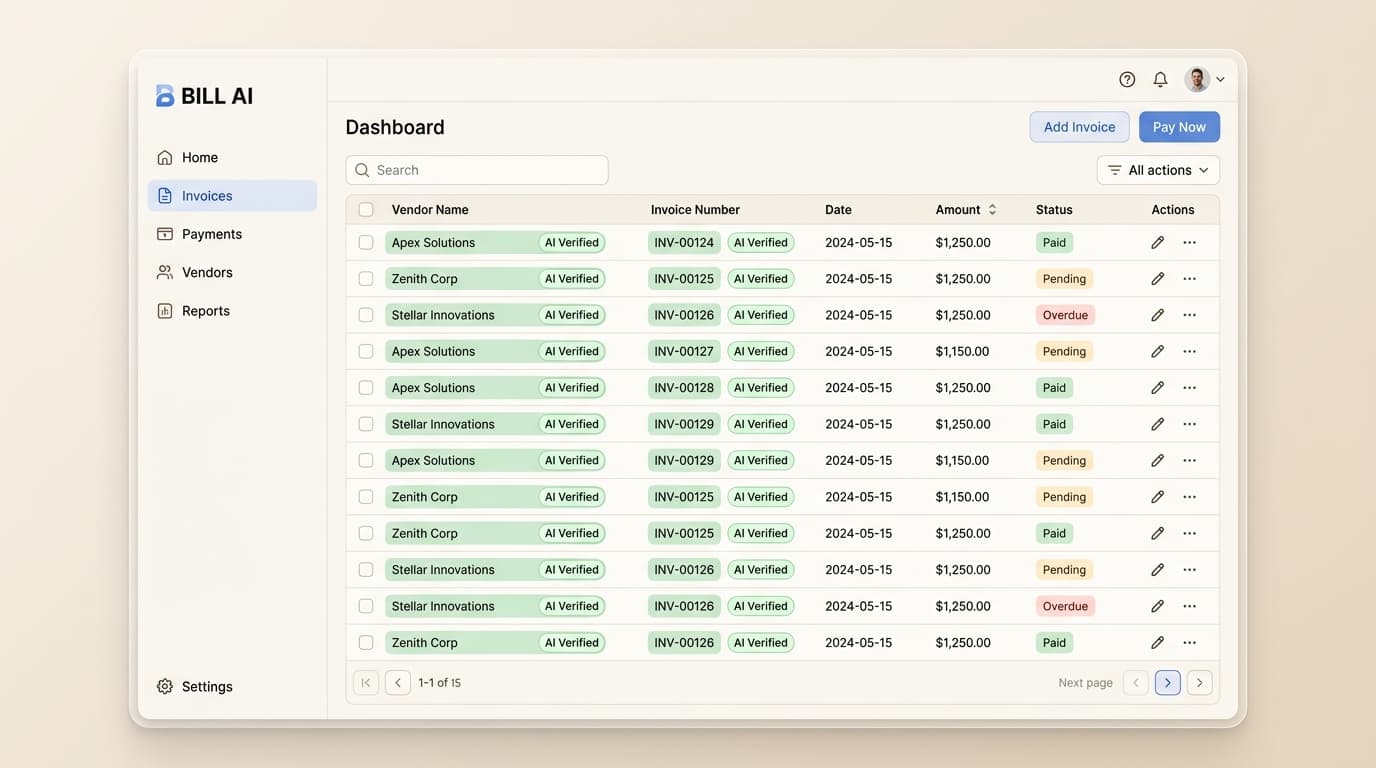Select the Payments icon in the sidebar
Screen dimensions: 1376x768
165,233
